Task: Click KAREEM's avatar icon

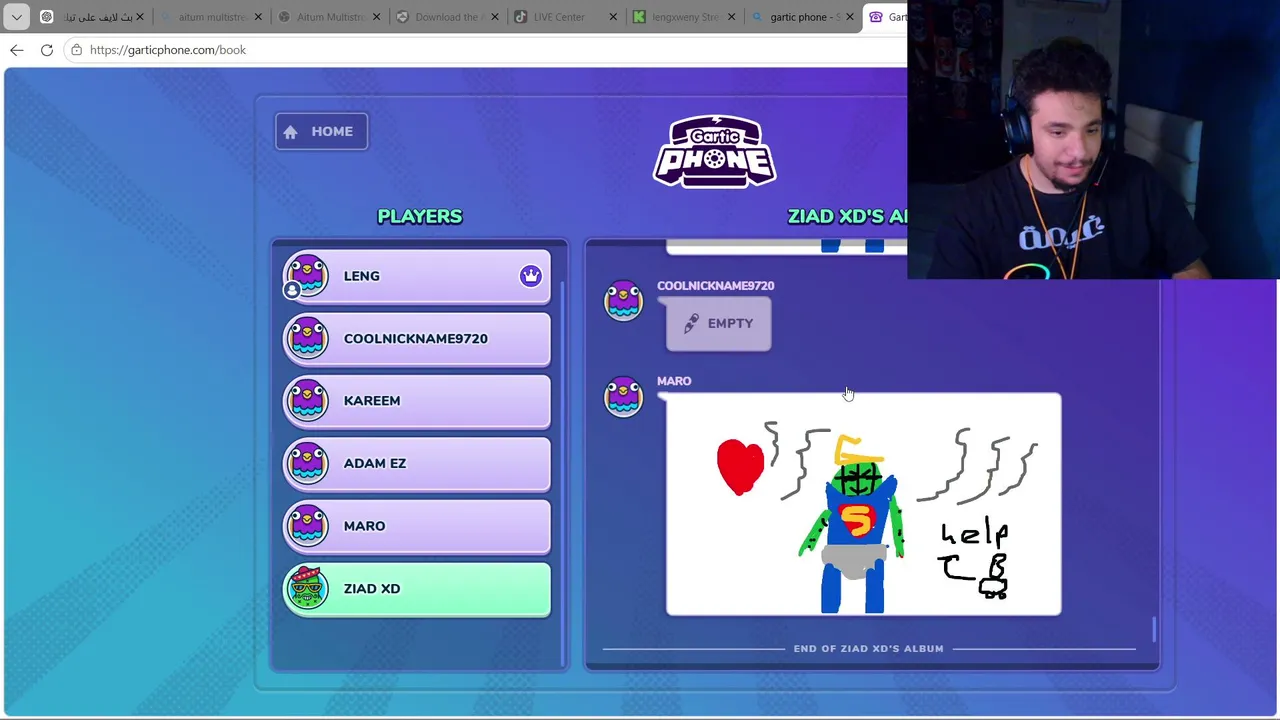Action: pos(307,400)
